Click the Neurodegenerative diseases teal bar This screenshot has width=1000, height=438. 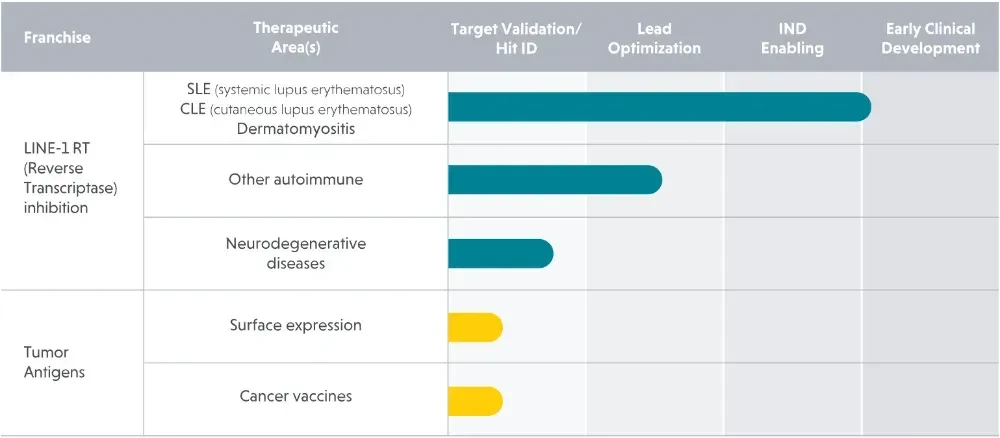click(501, 253)
